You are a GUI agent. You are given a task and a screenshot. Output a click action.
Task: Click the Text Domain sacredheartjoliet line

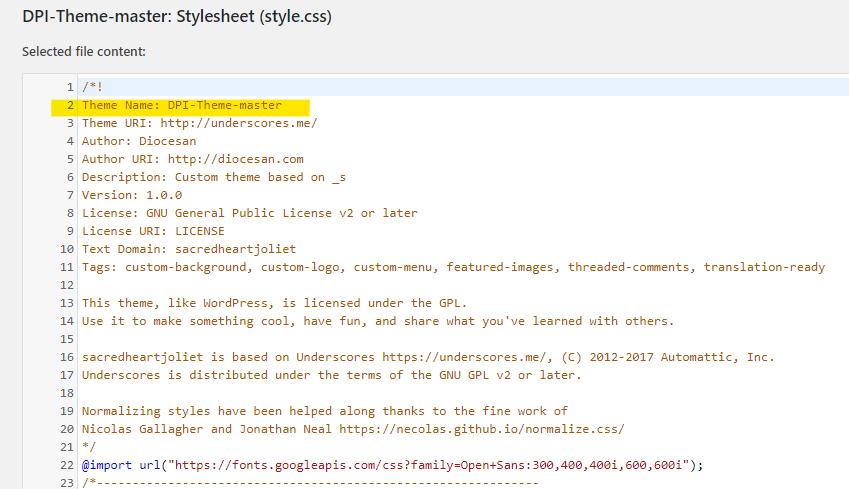pos(189,249)
